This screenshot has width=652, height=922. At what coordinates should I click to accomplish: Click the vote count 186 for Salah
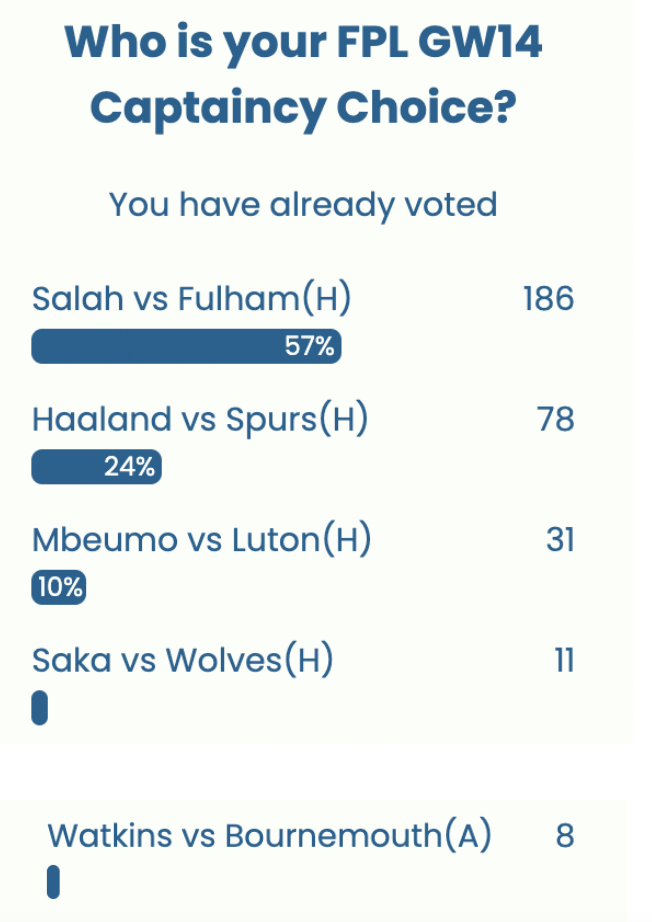(547, 297)
